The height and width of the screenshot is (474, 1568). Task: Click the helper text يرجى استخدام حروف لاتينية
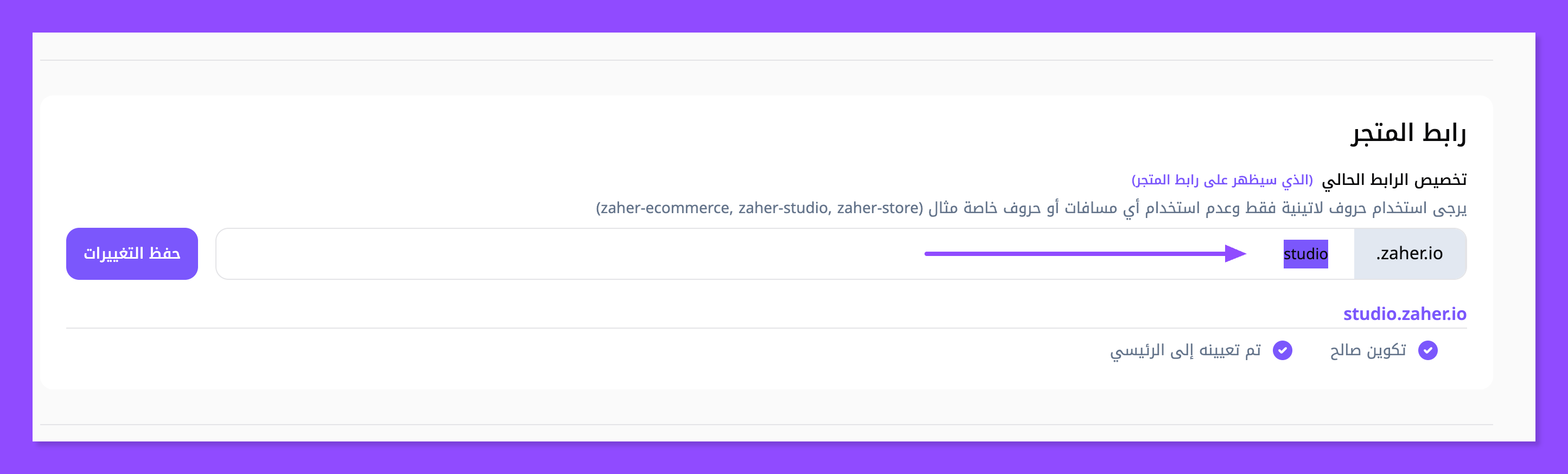point(1339,208)
